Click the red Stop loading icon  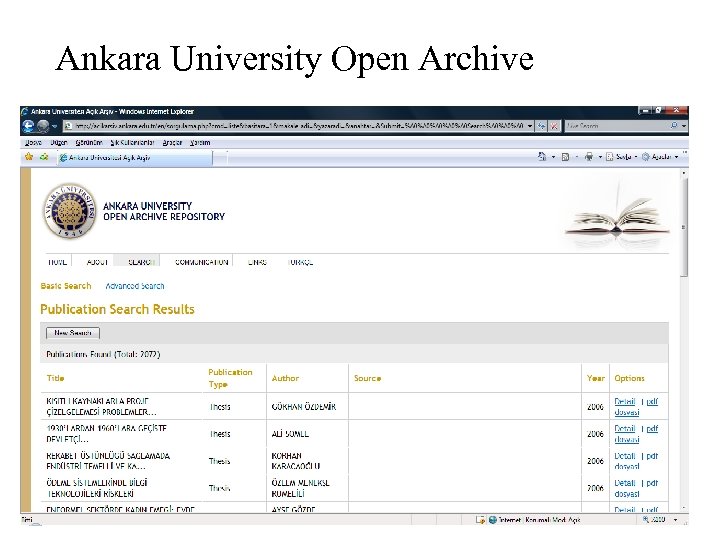[x=554, y=125]
